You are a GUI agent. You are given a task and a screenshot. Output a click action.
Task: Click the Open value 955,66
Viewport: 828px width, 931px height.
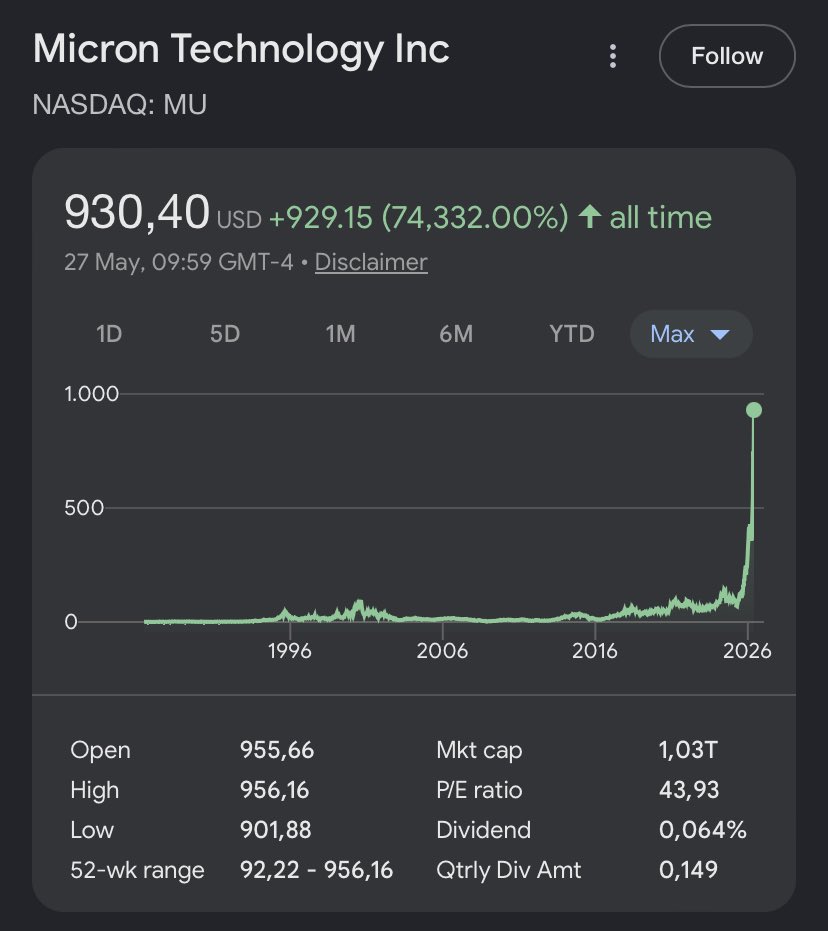point(277,750)
